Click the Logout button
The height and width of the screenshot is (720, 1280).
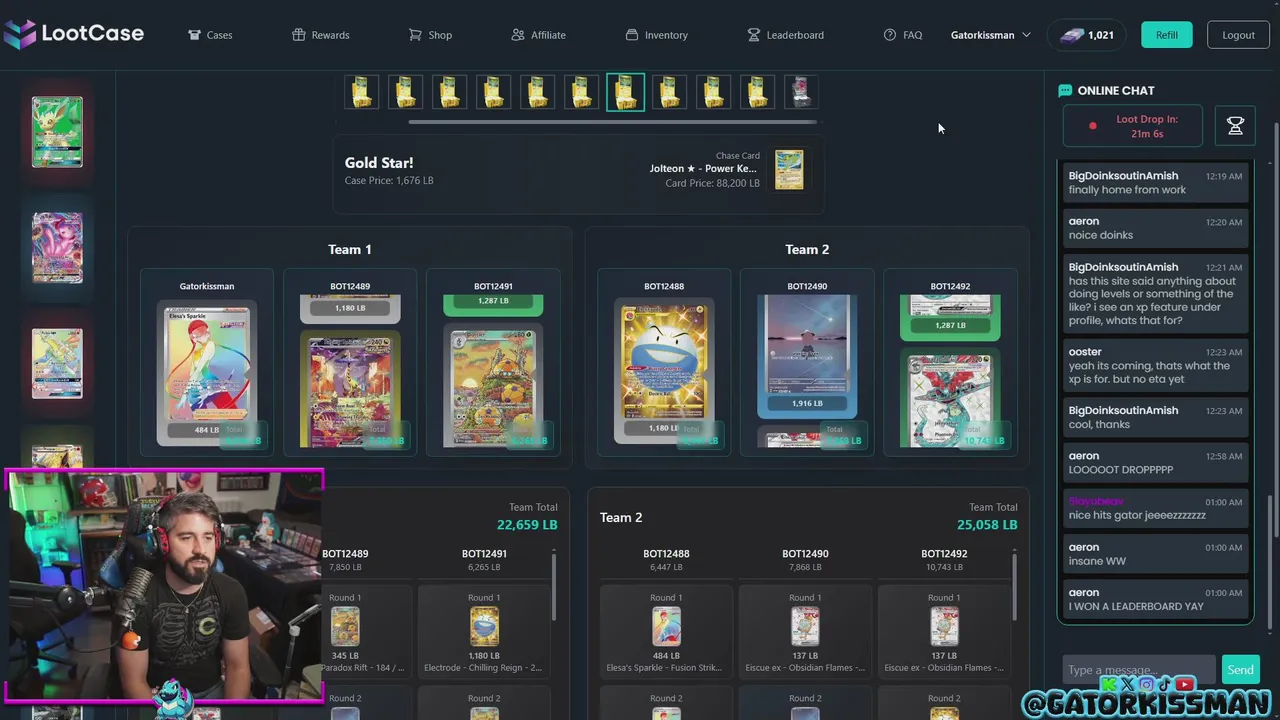pyautogui.click(x=1238, y=35)
